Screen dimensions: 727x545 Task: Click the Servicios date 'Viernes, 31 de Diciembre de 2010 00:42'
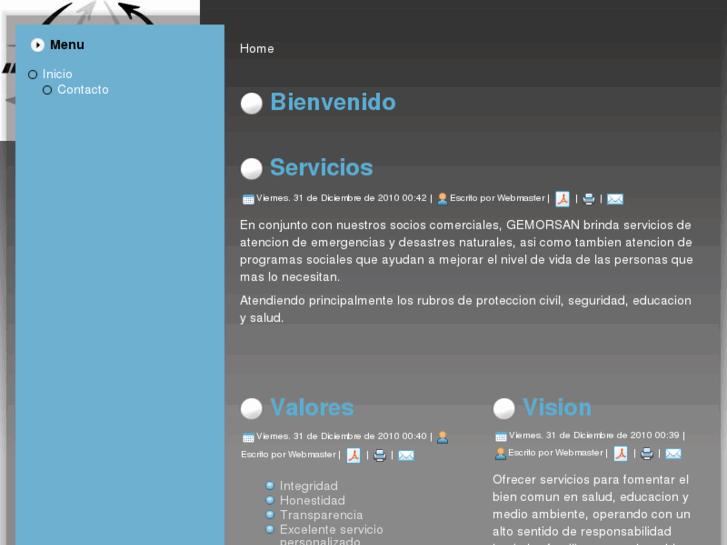[x=341, y=198]
